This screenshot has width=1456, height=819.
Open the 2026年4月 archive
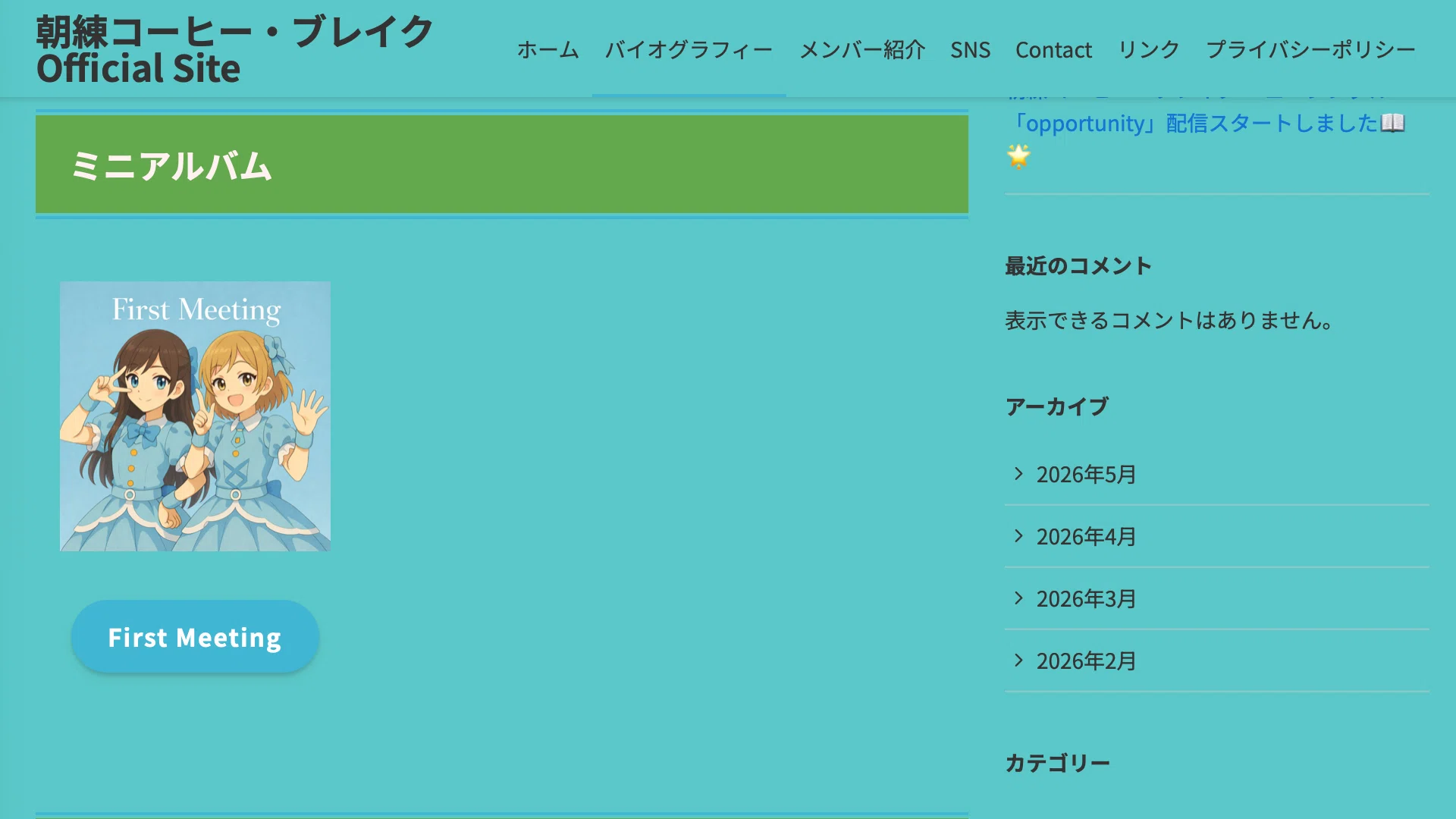tap(1086, 537)
